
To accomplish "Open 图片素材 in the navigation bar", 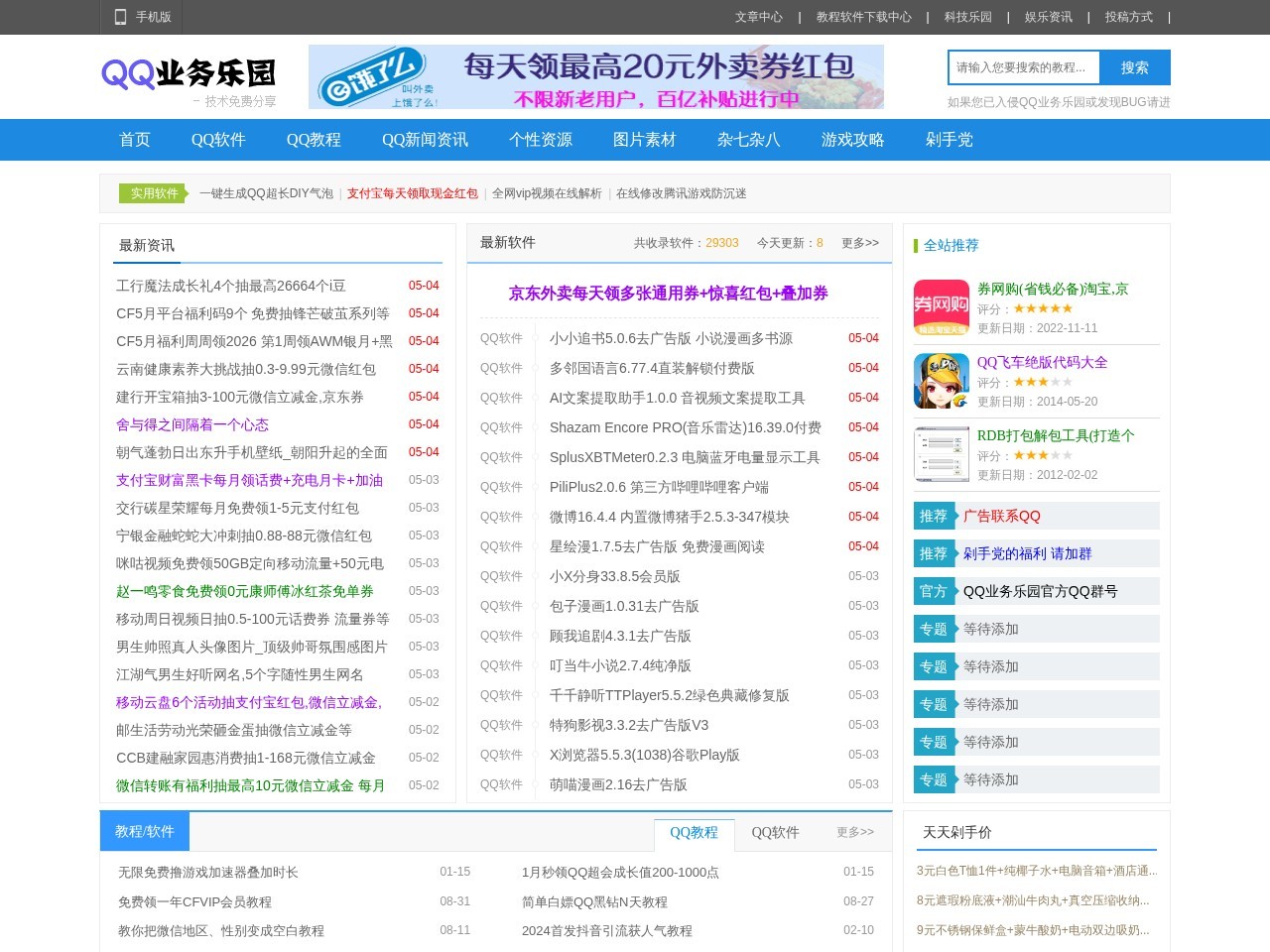I will click(x=645, y=140).
